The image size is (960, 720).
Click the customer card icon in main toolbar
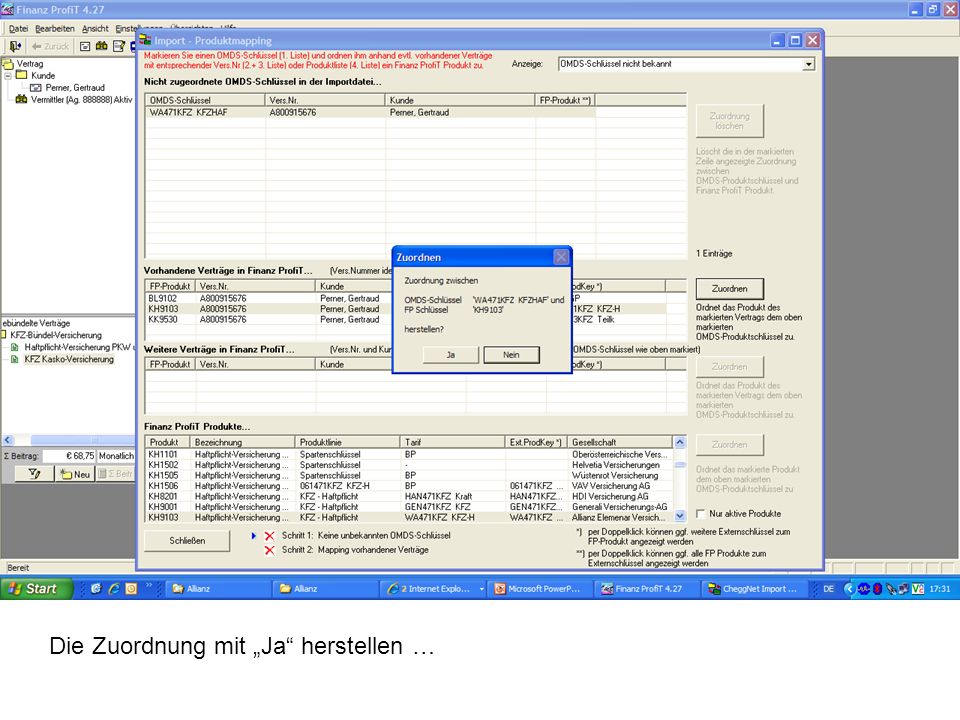[x=85, y=46]
